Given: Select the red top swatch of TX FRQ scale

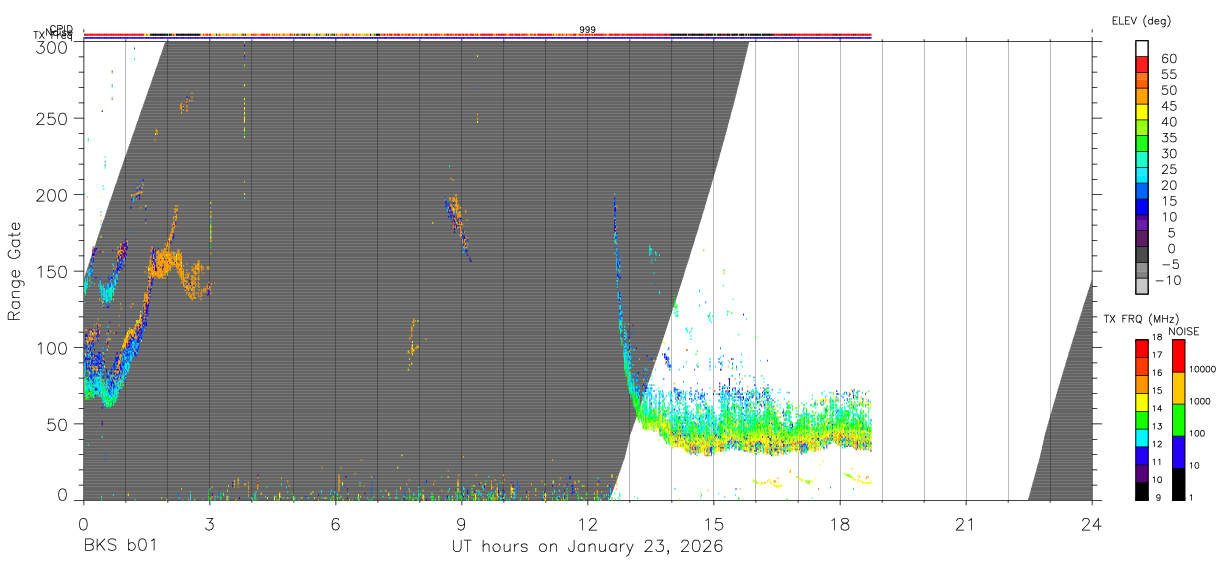Looking at the screenshot, I should pyautogui.click(x=1142, y=348).
